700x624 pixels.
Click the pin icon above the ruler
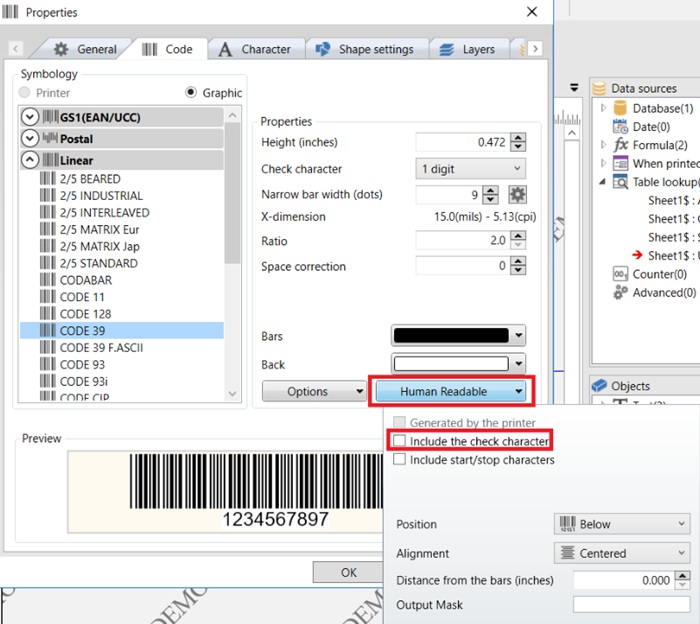pyautogui.click(x=575, y=87)
